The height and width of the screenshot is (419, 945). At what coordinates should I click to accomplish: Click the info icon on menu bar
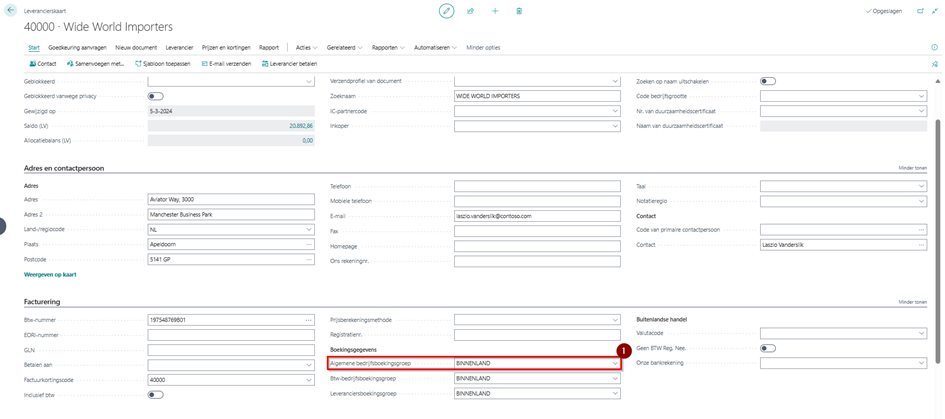coord(934,47)
